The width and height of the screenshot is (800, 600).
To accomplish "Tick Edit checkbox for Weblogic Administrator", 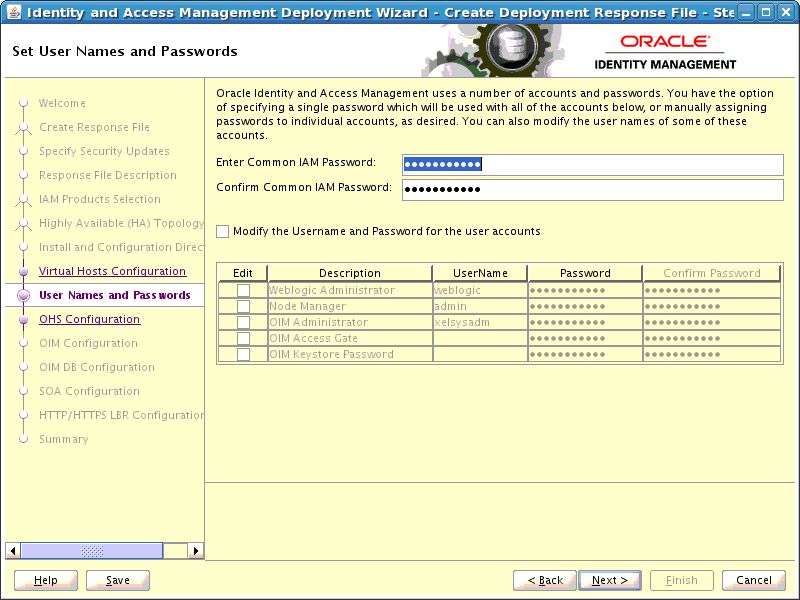I will coord(243,290).
